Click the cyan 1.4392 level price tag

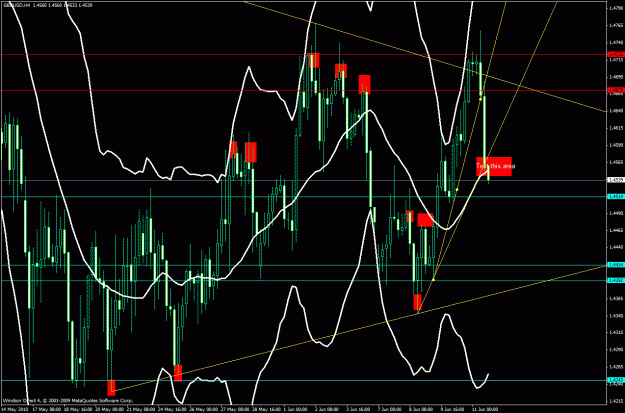coord(615,280)
